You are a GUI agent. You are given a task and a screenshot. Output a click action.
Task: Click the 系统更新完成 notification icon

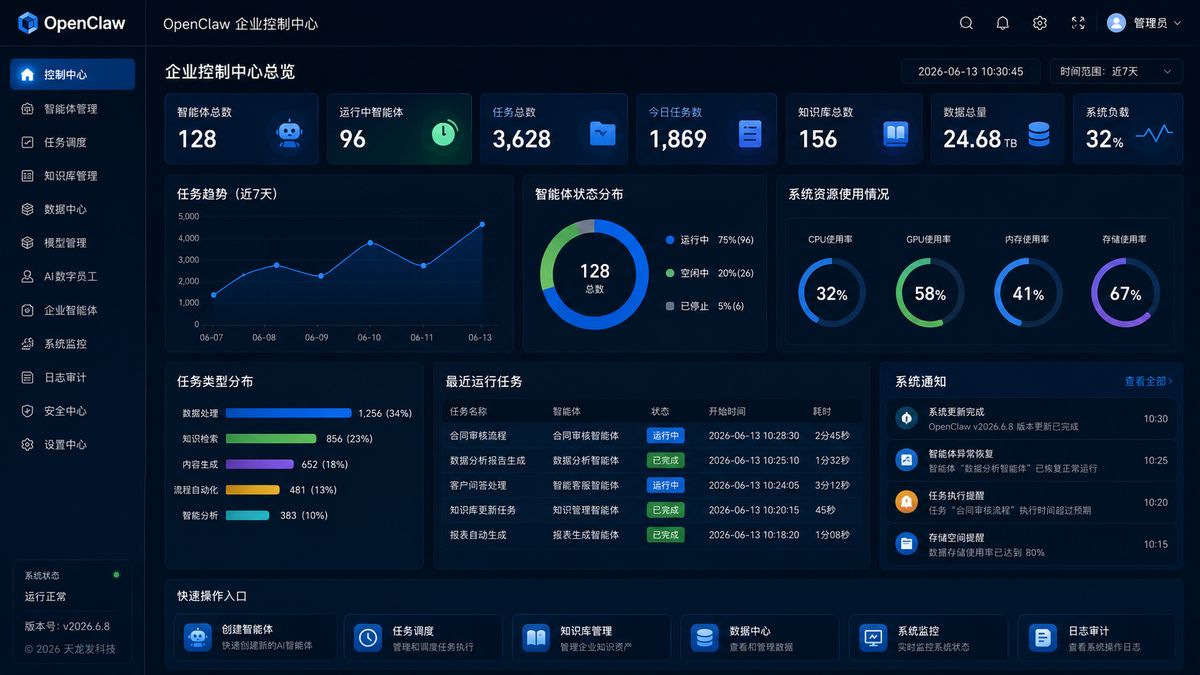click(x=907, y=418)
